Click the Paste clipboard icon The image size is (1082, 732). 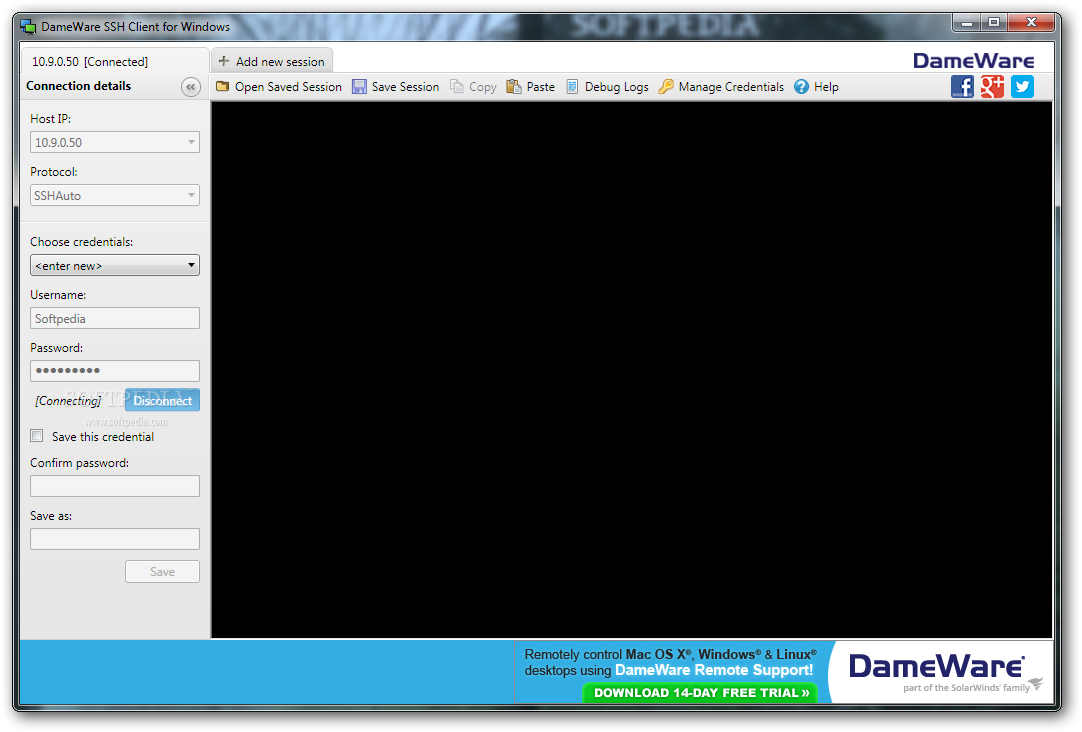(x=513, y=87)
